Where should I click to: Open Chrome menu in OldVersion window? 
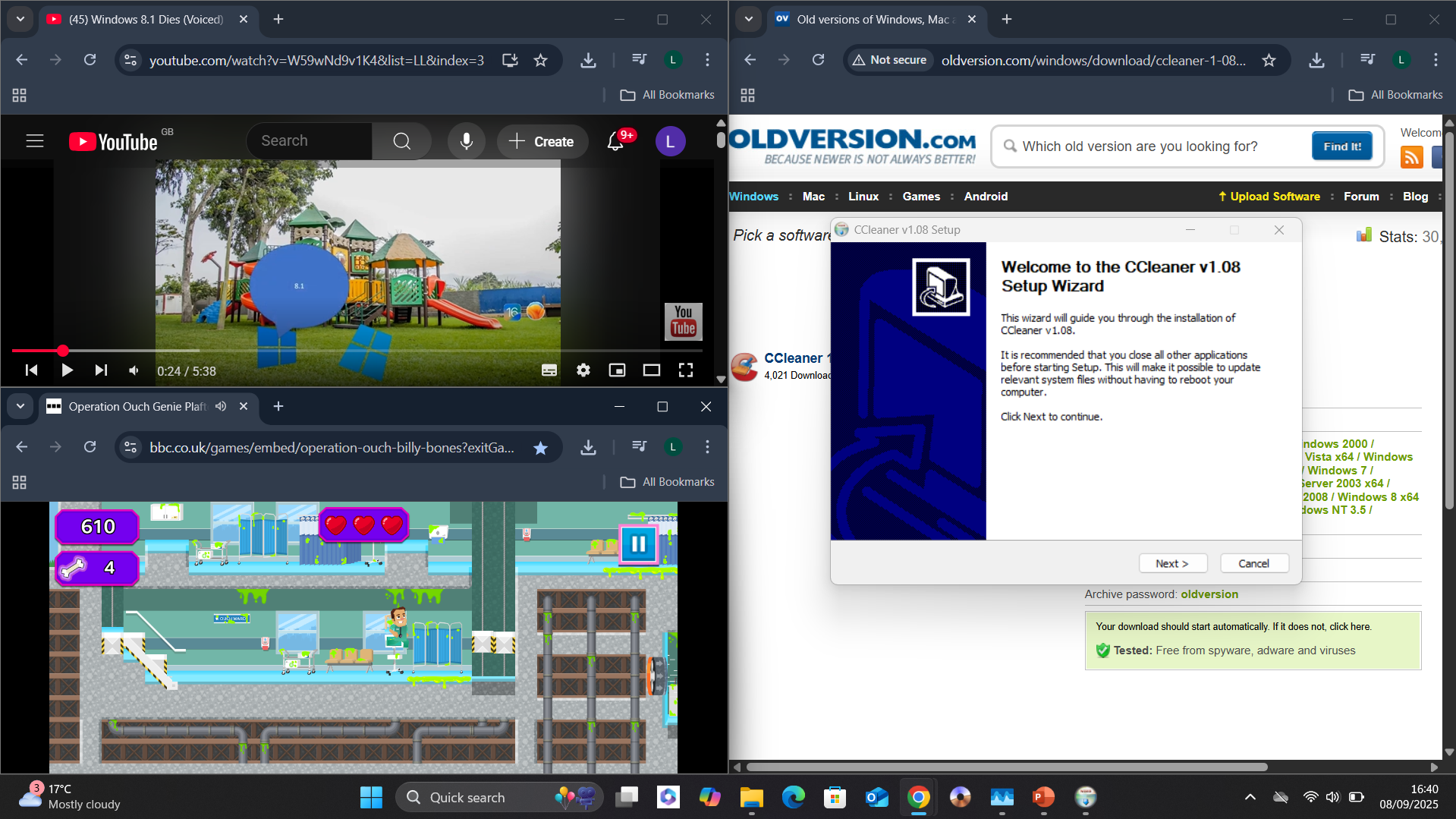tap(1436, 60)
